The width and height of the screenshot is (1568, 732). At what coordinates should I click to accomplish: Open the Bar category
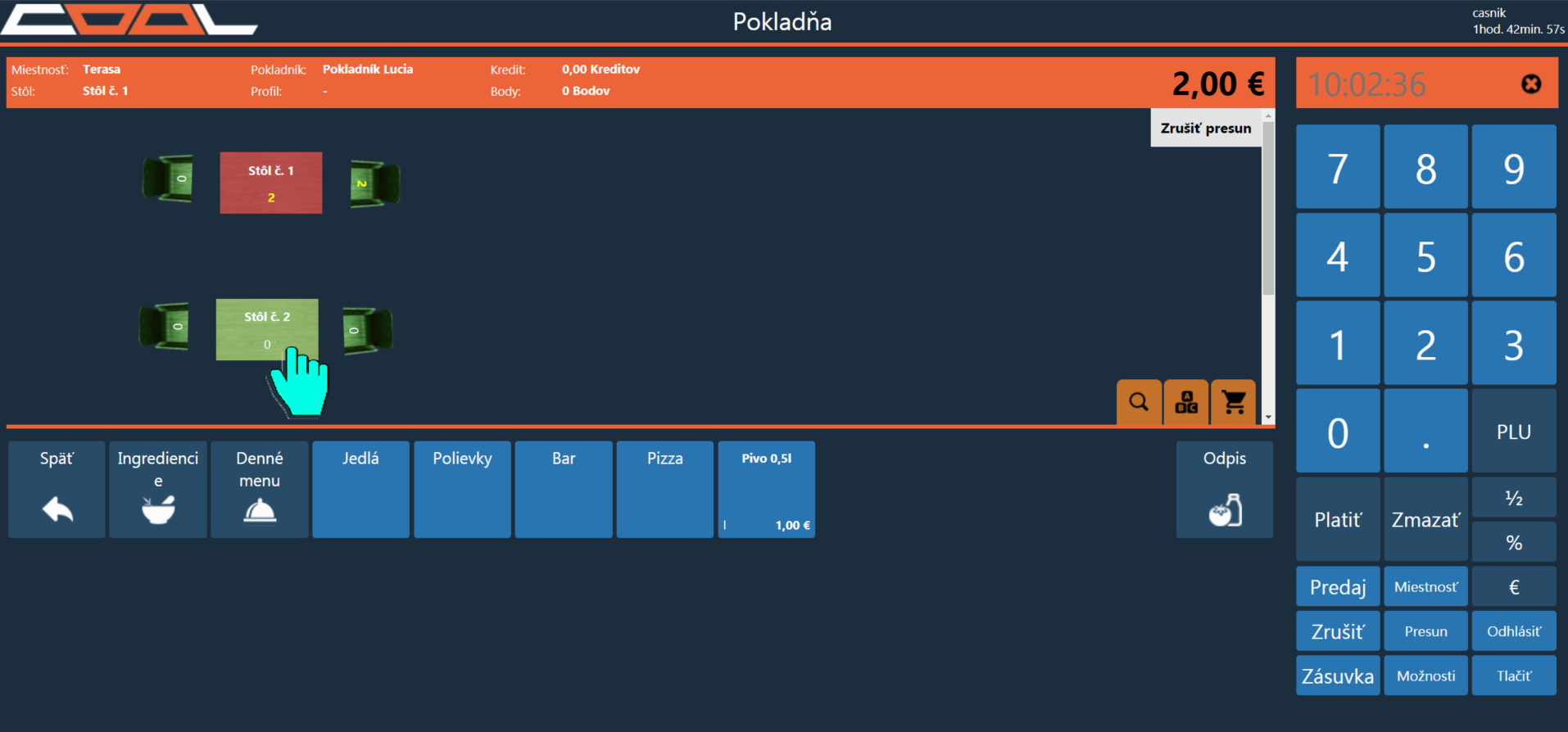(564, 490)
